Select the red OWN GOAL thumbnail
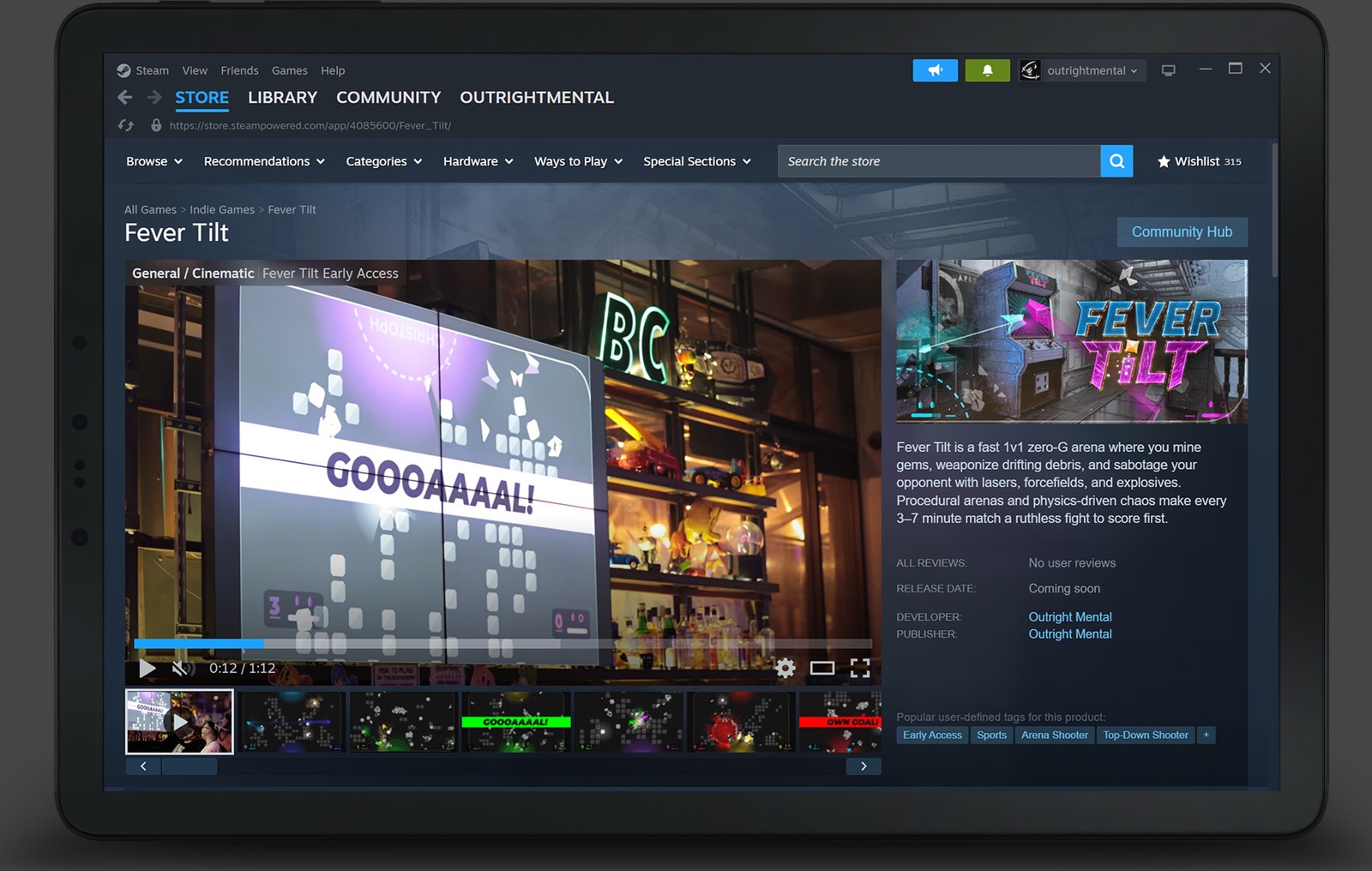Image resolution: width=1372 pixels, height=871 pixels. (840, 722)
